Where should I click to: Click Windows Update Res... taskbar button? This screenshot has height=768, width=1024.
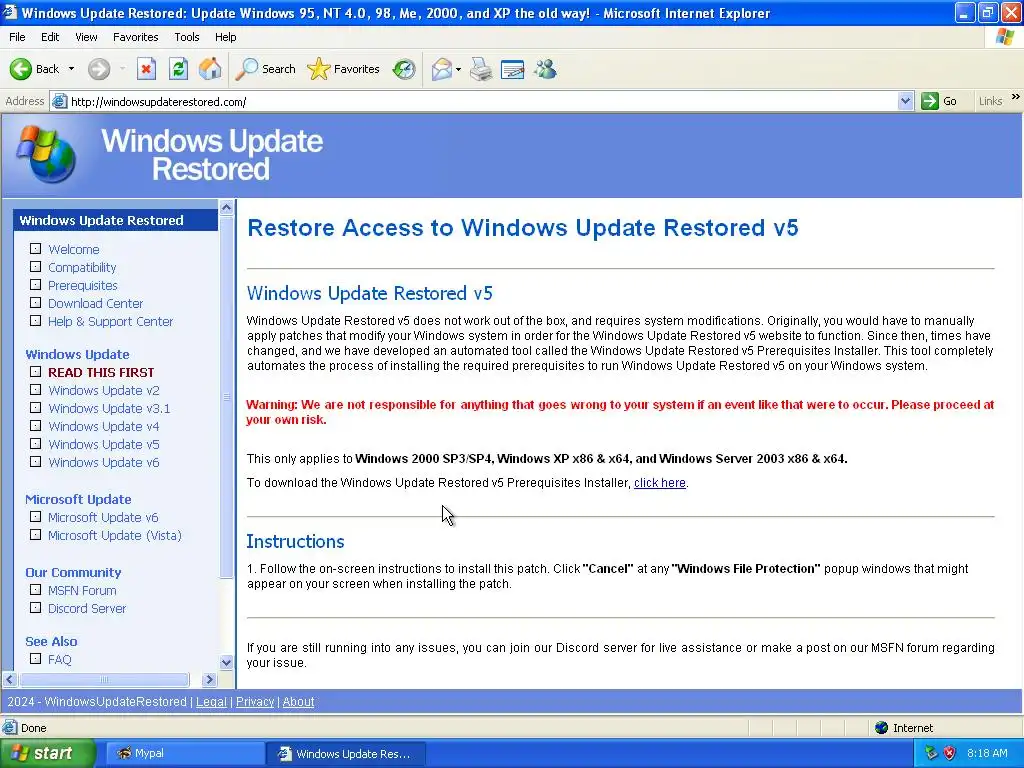pyautogui.click(x=346, y=753)
